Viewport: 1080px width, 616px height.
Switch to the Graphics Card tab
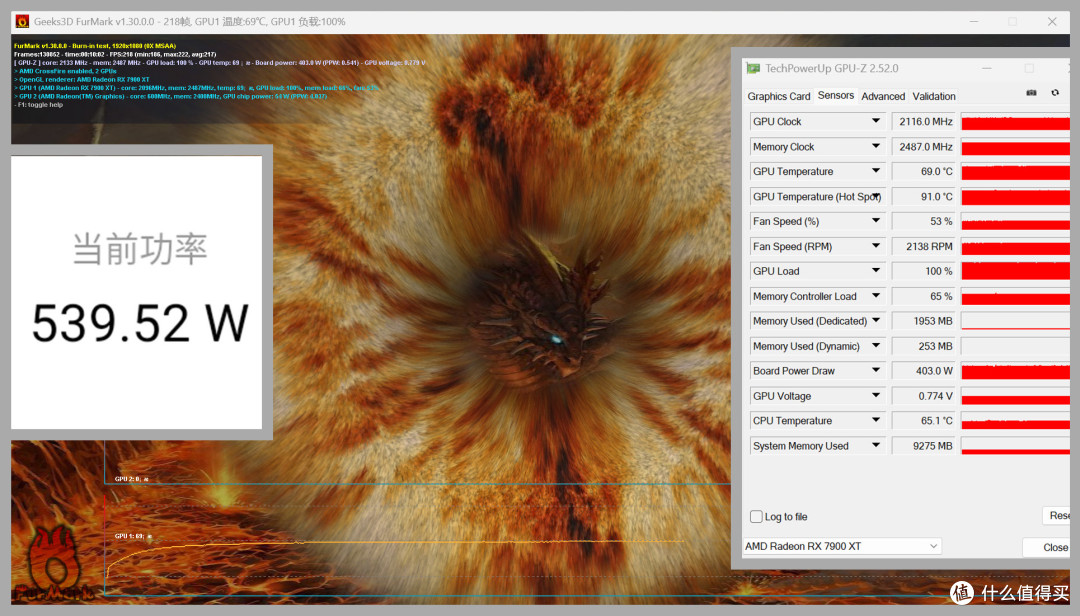coord(778,96)
